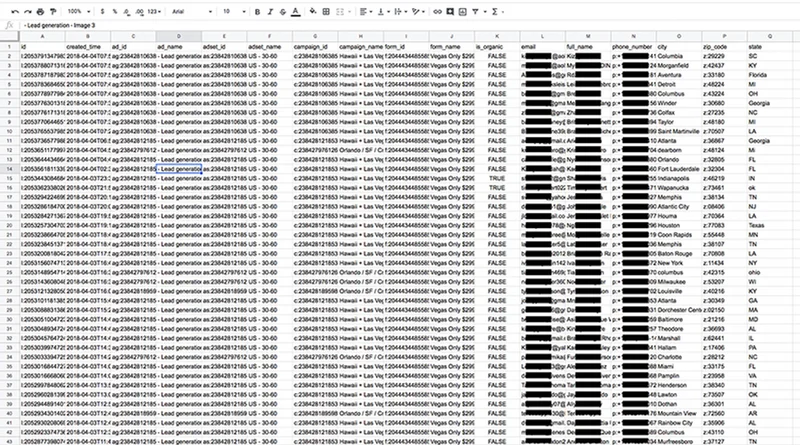The image size is (800, 445).
Task: Click the Insert comment icon
Action: click(x=450, y=12)
